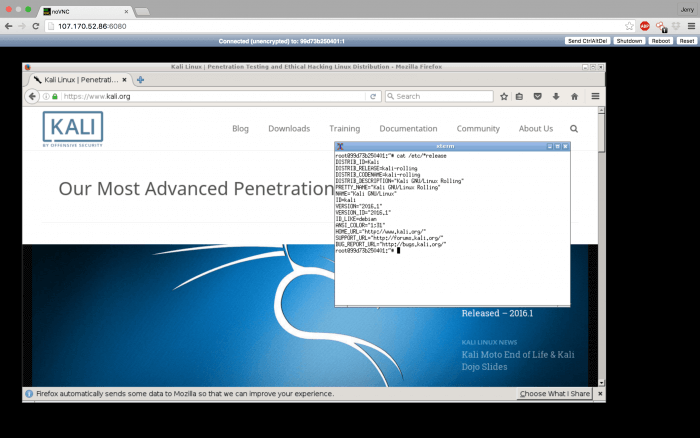This screenshot has height=438, width=700.
Task: Bookmark the noVNC page with Chrome's star
Action: [x=629, y=26]
